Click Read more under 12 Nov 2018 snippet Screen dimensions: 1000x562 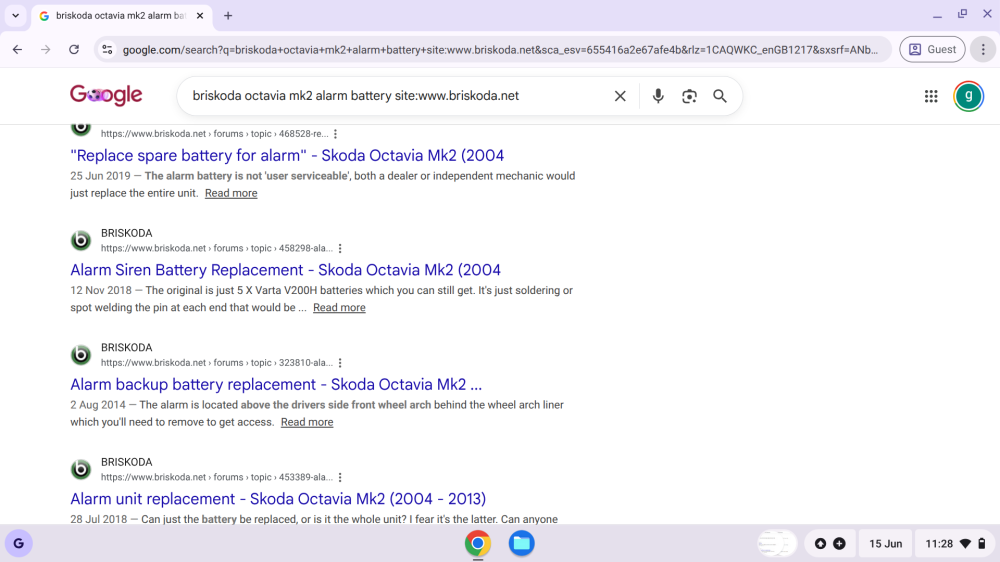coord(339,307)
